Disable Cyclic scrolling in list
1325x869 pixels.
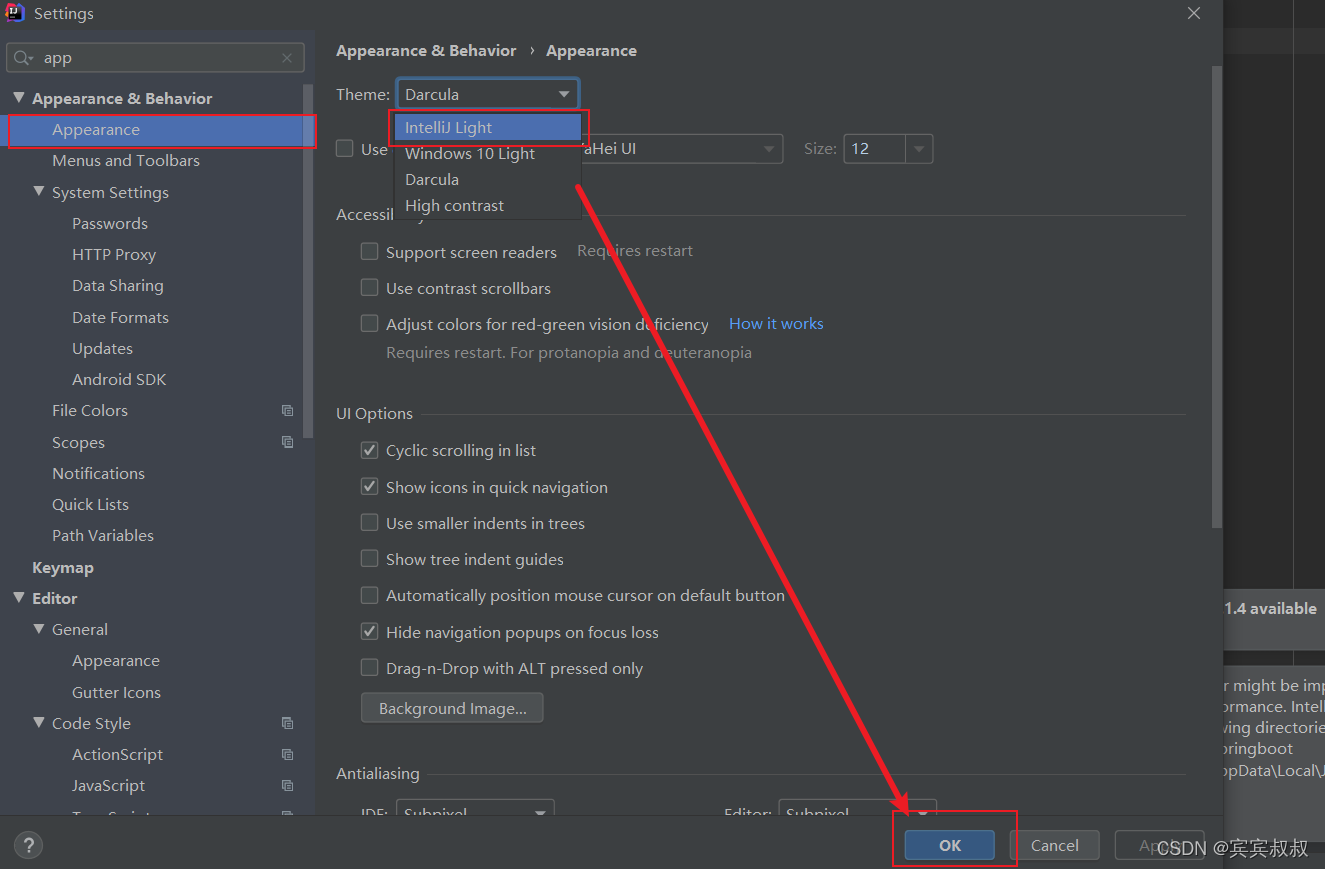pos(370,450)
